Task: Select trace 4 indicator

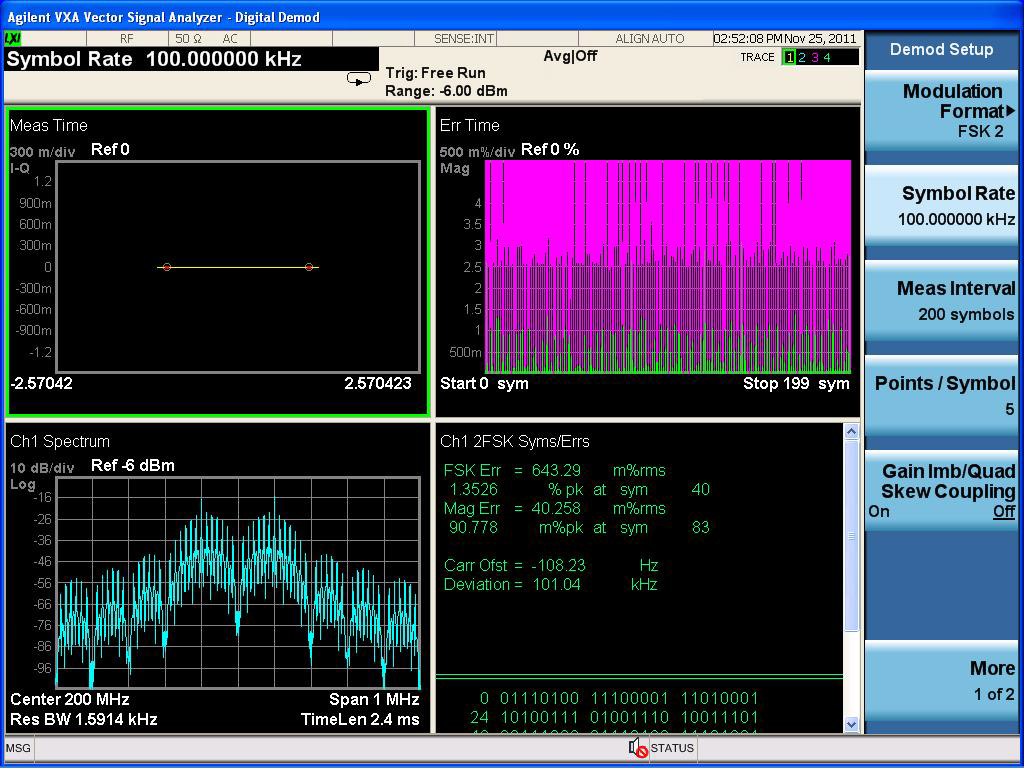Action: point(827,57)
